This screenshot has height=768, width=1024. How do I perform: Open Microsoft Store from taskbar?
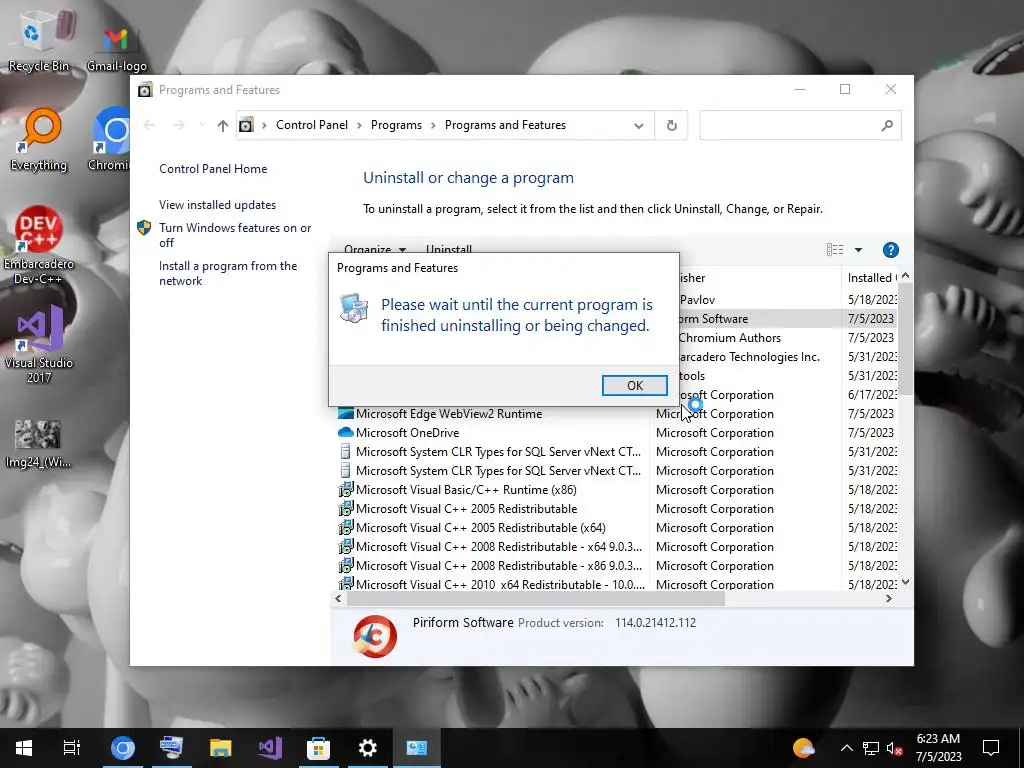319,748
